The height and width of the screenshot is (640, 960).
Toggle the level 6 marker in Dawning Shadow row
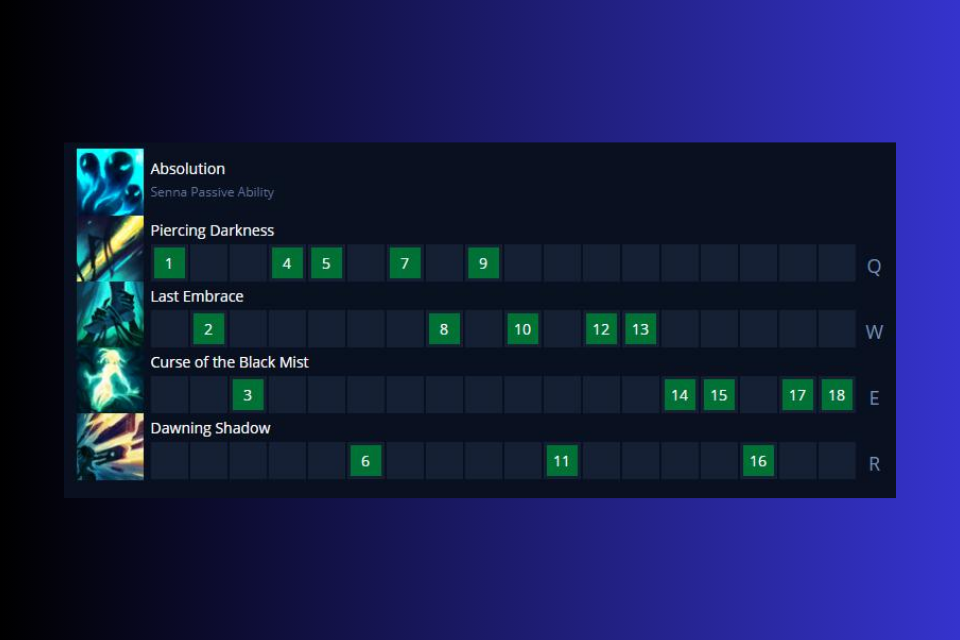pos(365,460)
